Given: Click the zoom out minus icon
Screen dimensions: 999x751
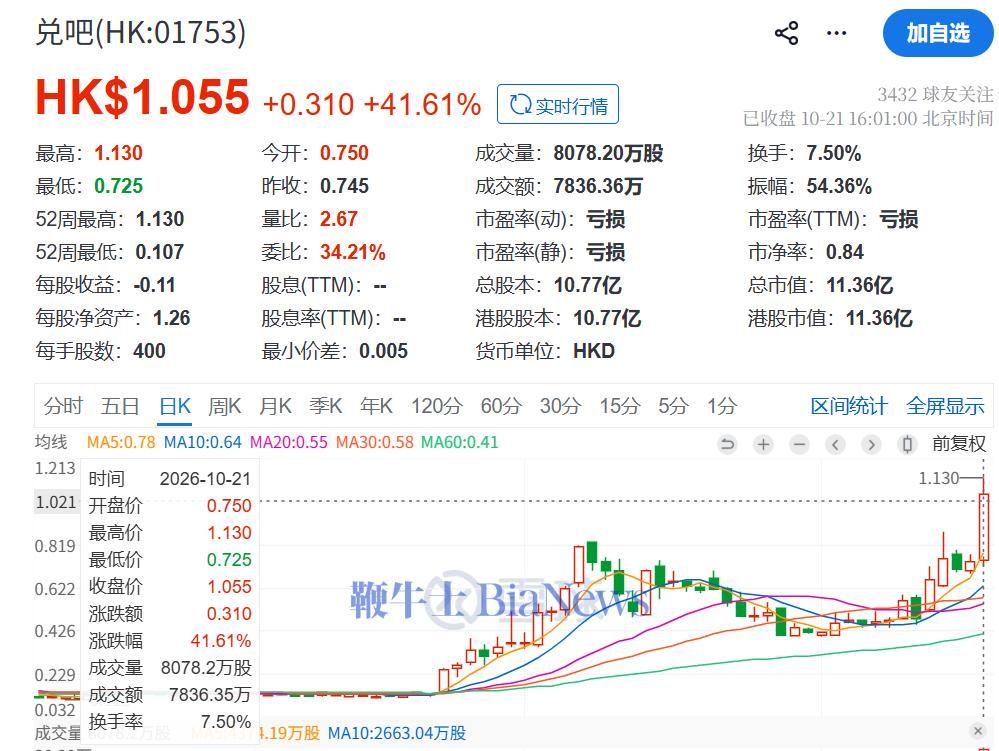Looking at the screenshot, I should coord(800,443).
